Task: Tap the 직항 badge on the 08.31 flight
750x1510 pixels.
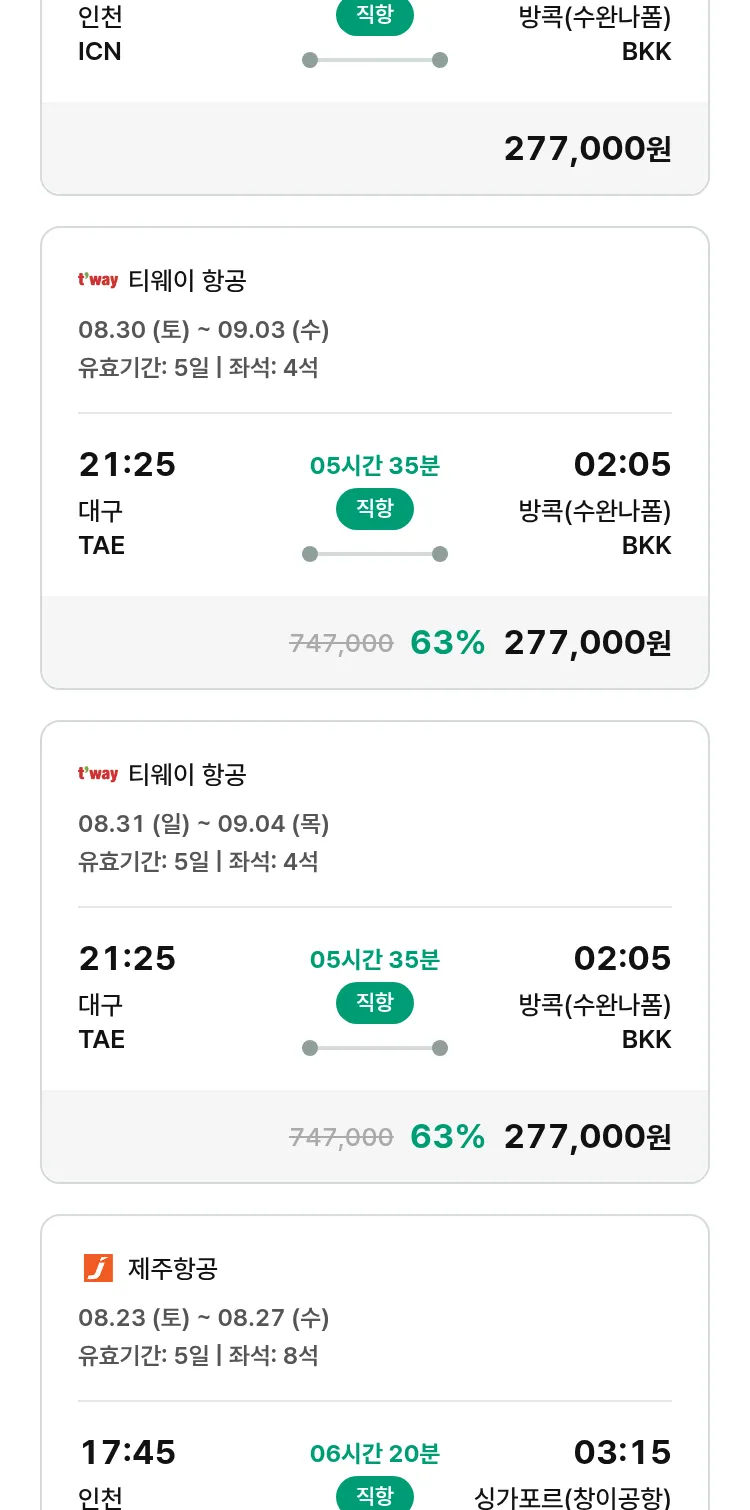Action: [375, 1003]
